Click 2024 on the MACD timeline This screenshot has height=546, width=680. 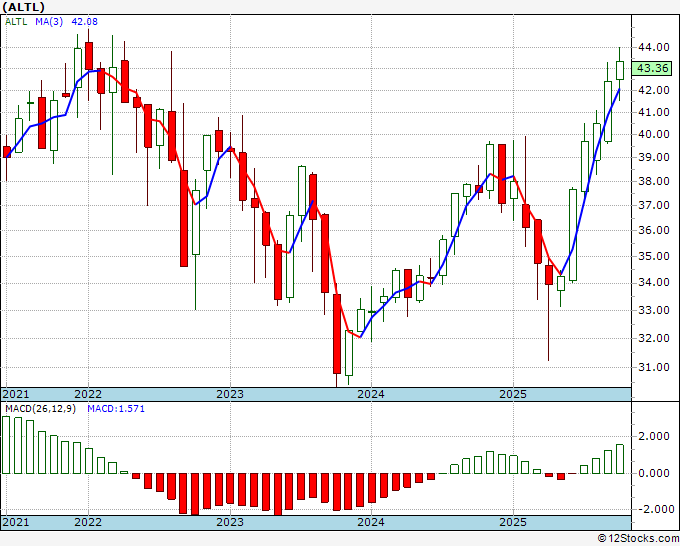[371, 522]
